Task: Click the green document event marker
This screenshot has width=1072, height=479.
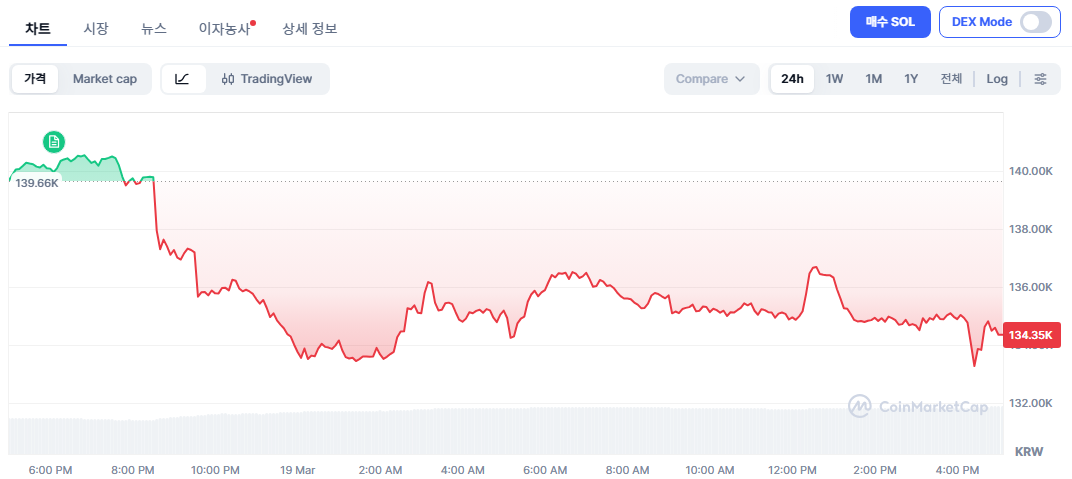Action: [54, 142]
